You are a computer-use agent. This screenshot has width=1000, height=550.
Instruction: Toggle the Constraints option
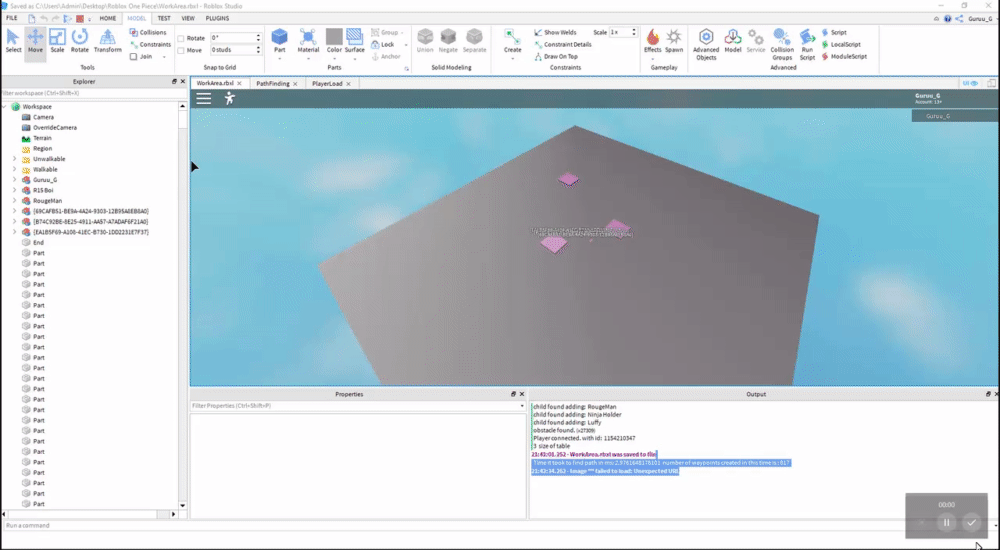point(151,45)
